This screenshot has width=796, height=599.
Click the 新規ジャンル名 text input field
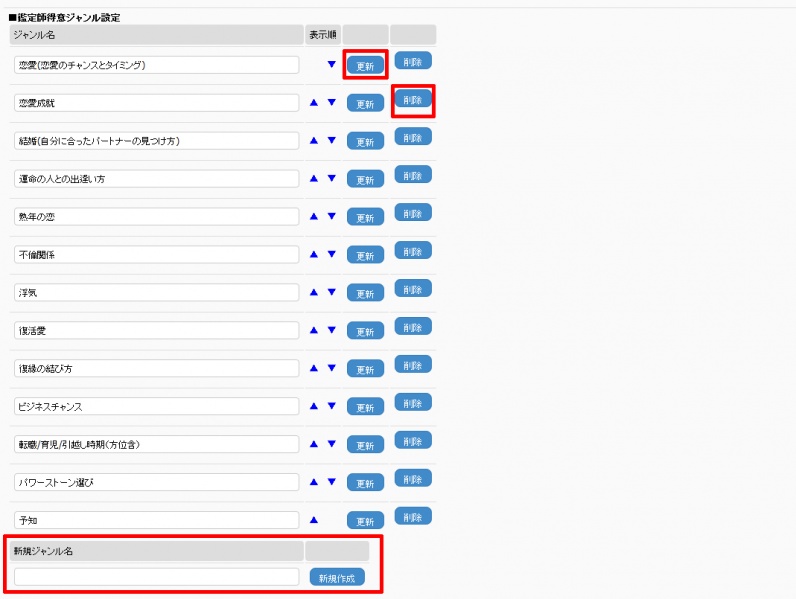(156, 577)
